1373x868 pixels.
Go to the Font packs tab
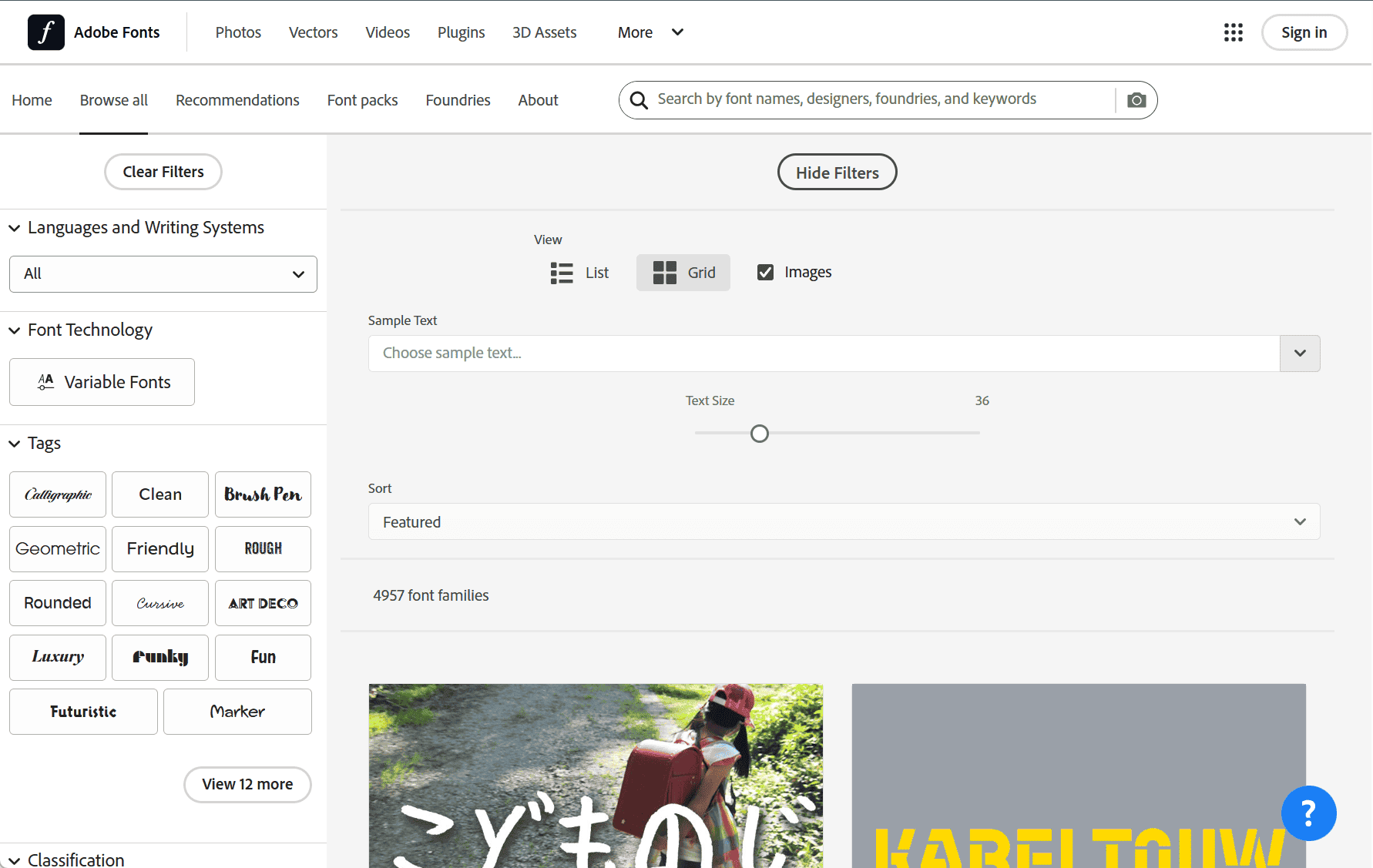(362, 100)
